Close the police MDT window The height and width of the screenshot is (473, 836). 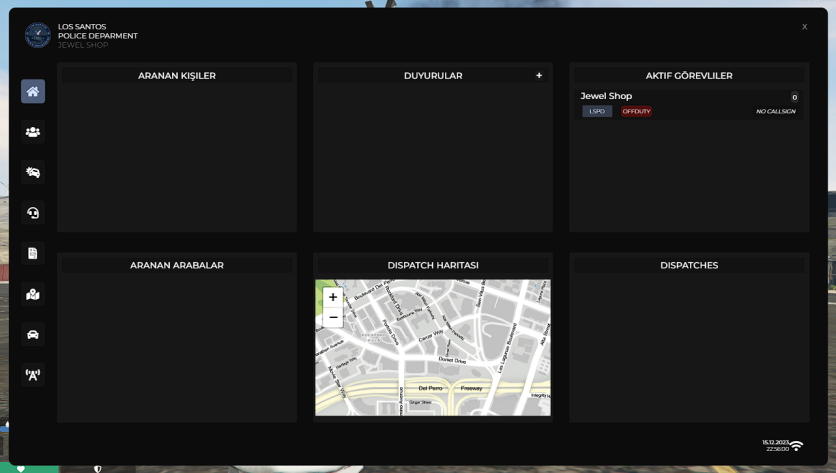coord(805,27)
